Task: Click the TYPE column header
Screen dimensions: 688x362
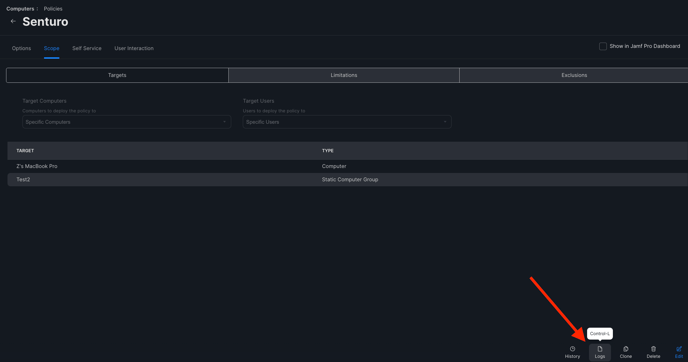Action: (328, 151)
